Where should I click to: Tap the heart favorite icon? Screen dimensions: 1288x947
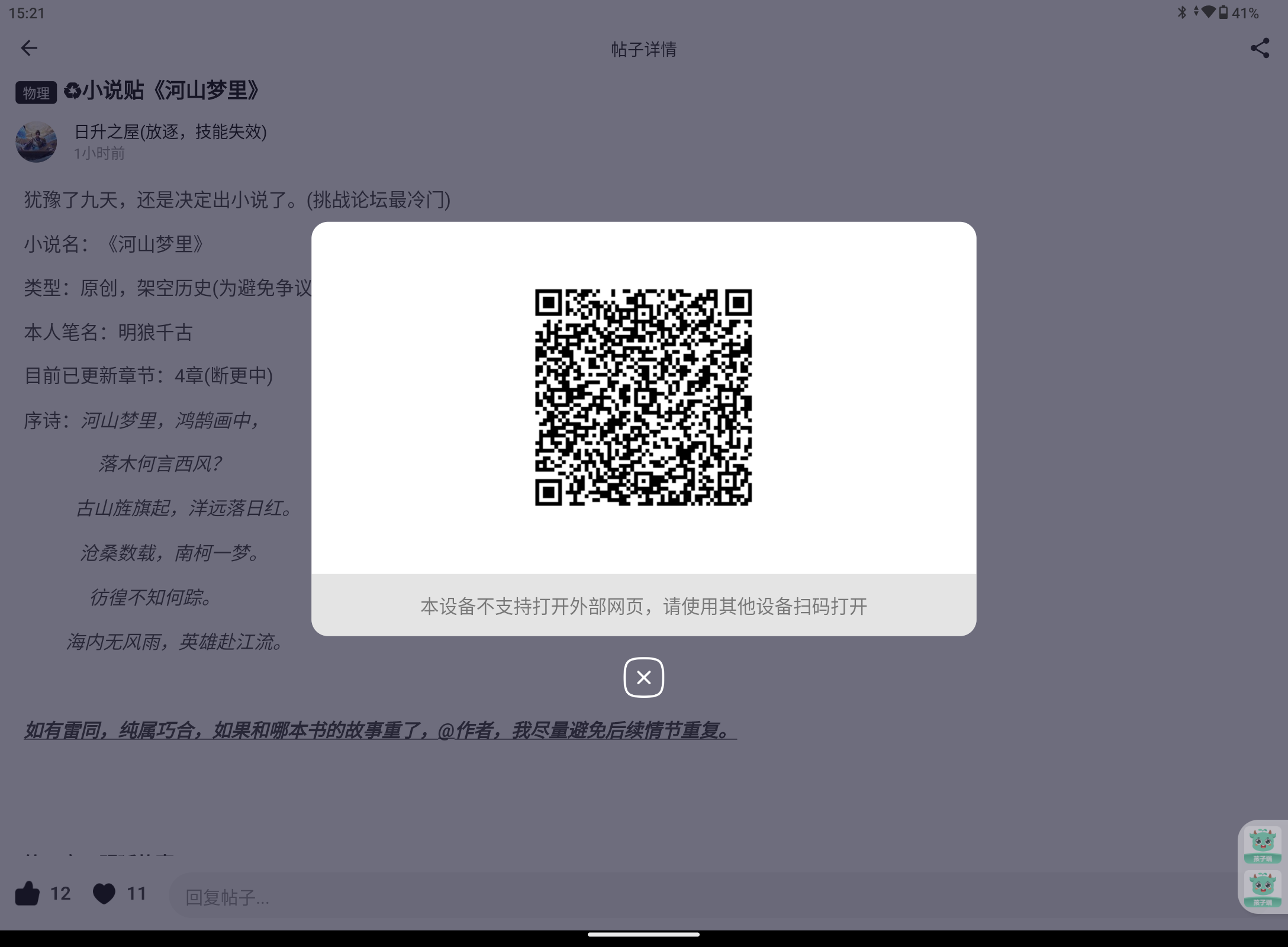pyautogui.click(x=104, y=893)
